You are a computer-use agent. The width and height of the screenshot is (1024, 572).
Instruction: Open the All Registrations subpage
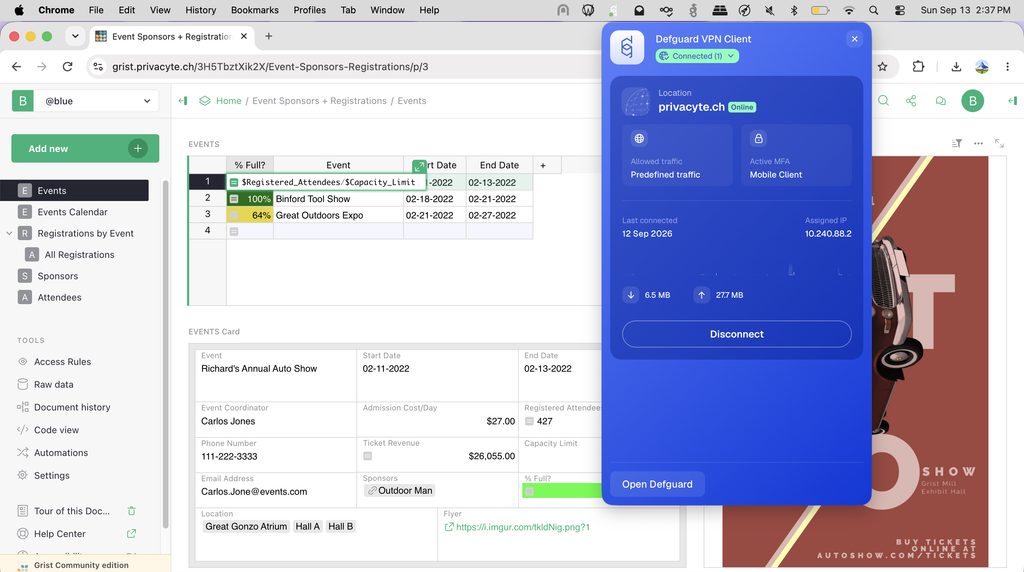[x=79, y=255]
